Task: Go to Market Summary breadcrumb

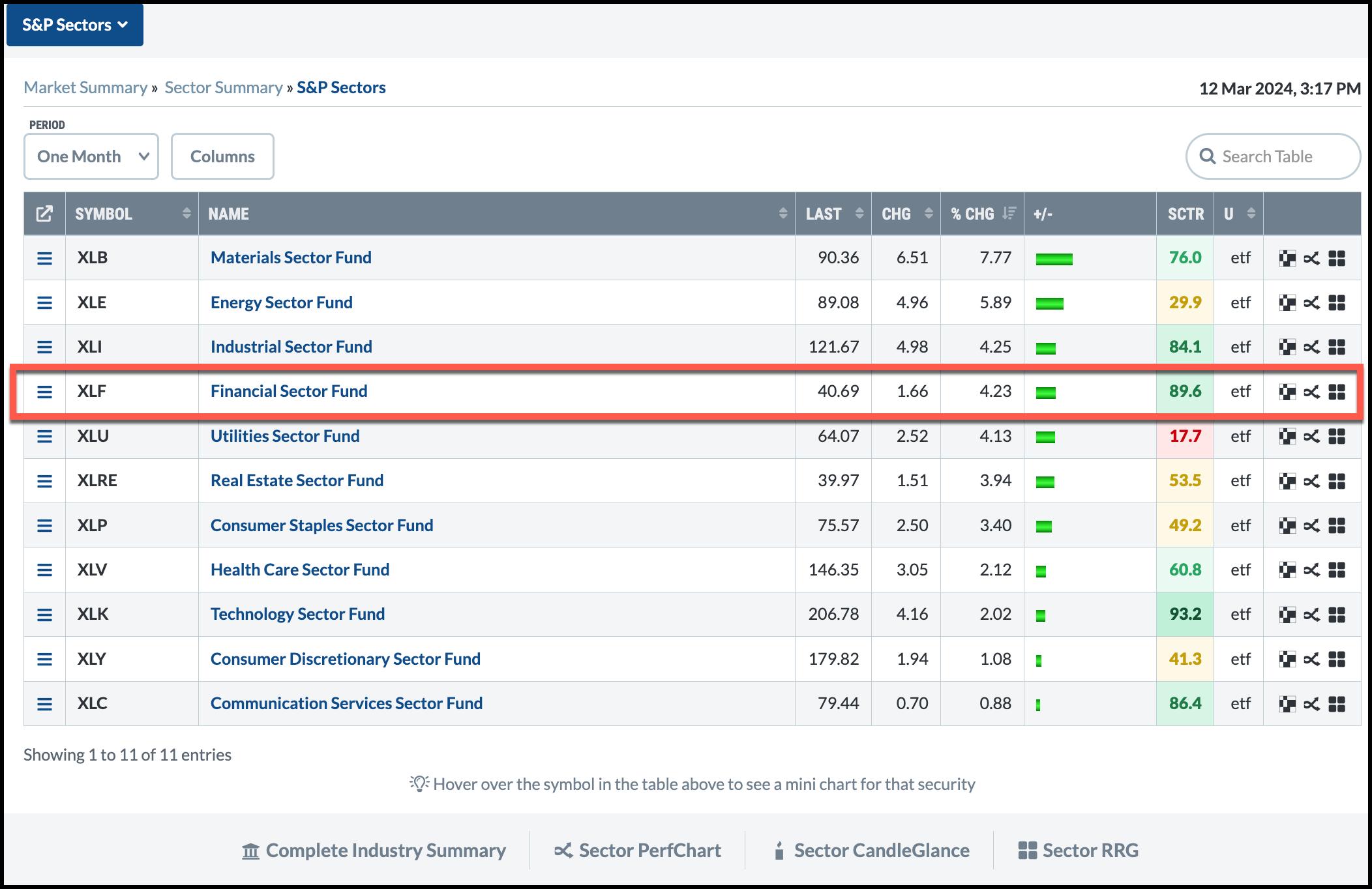Action: [85, 87]
